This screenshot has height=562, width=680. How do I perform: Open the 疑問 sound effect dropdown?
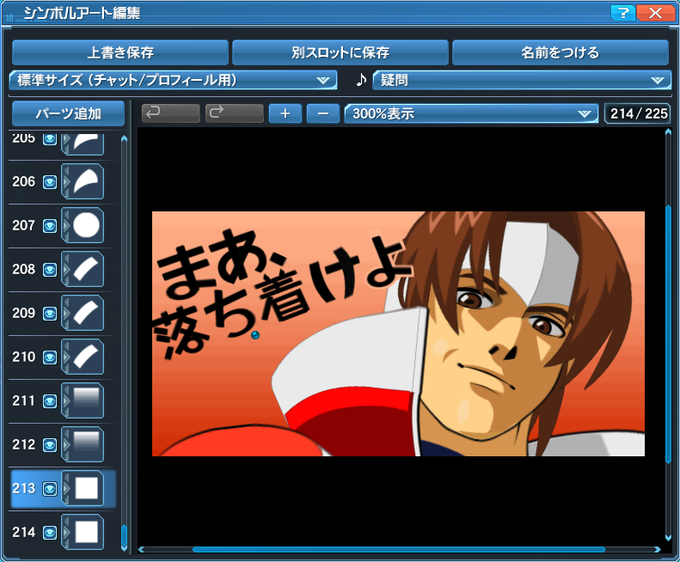coord(522,80)
